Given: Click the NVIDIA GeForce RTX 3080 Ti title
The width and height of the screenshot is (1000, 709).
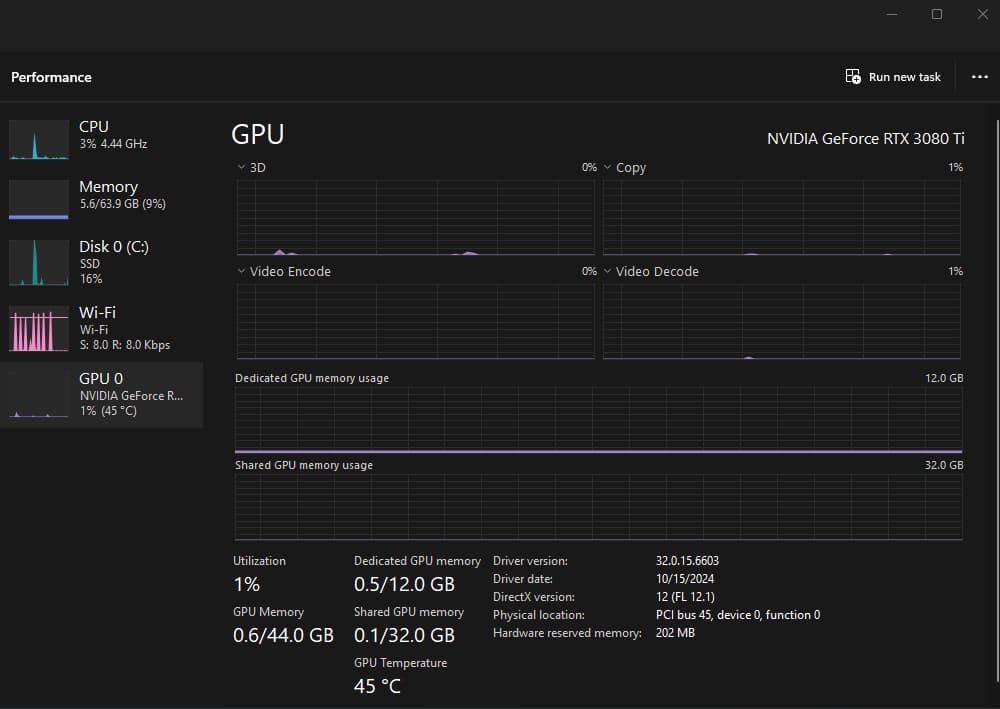Looking at the screenshot, I should [865, 138].
